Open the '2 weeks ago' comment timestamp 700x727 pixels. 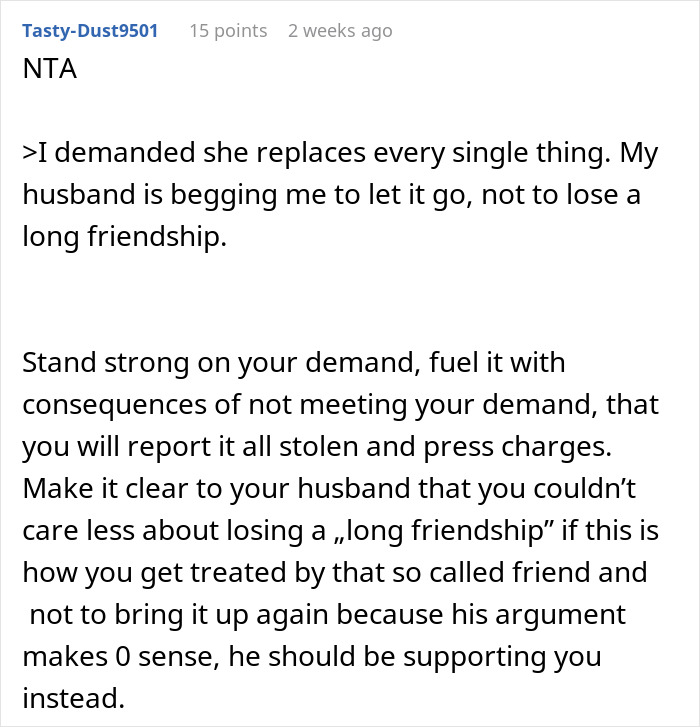coord(340,31)
